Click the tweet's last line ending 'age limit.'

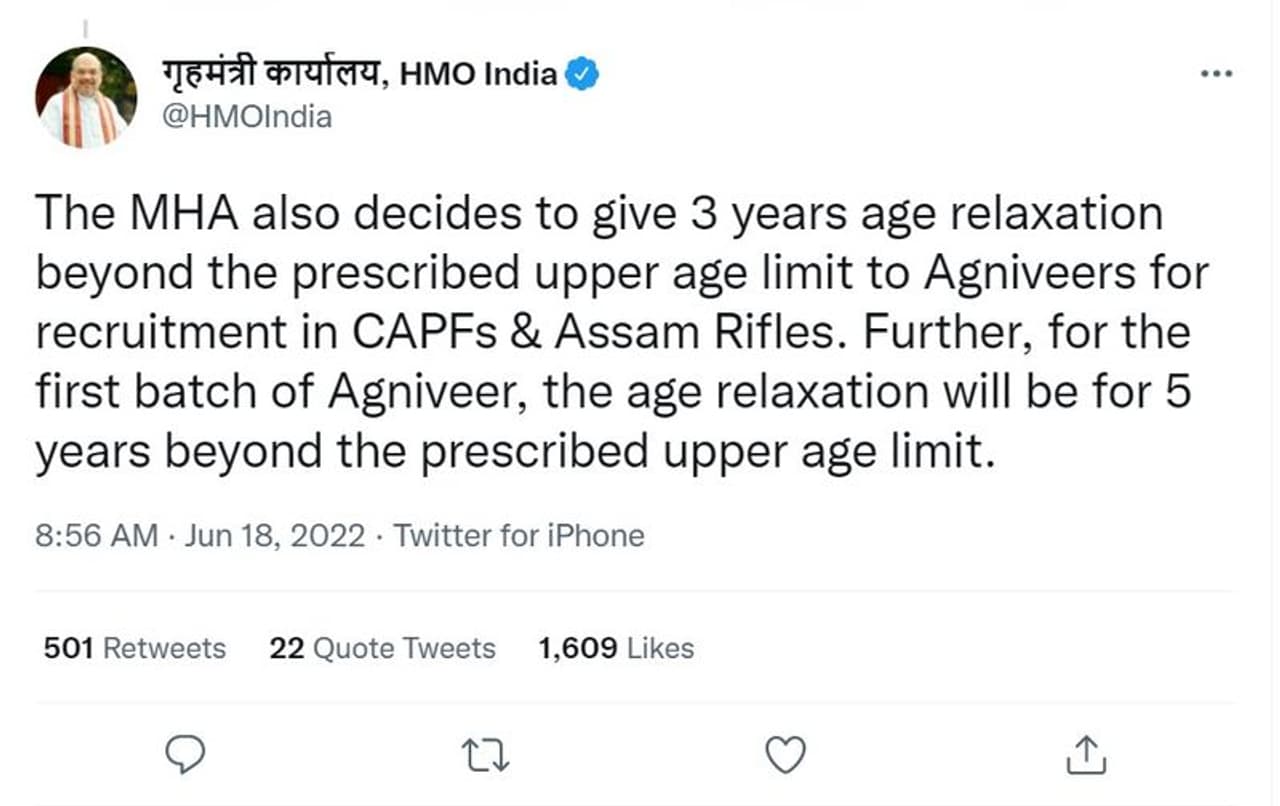pyautogui.click(x=516, y=453)
